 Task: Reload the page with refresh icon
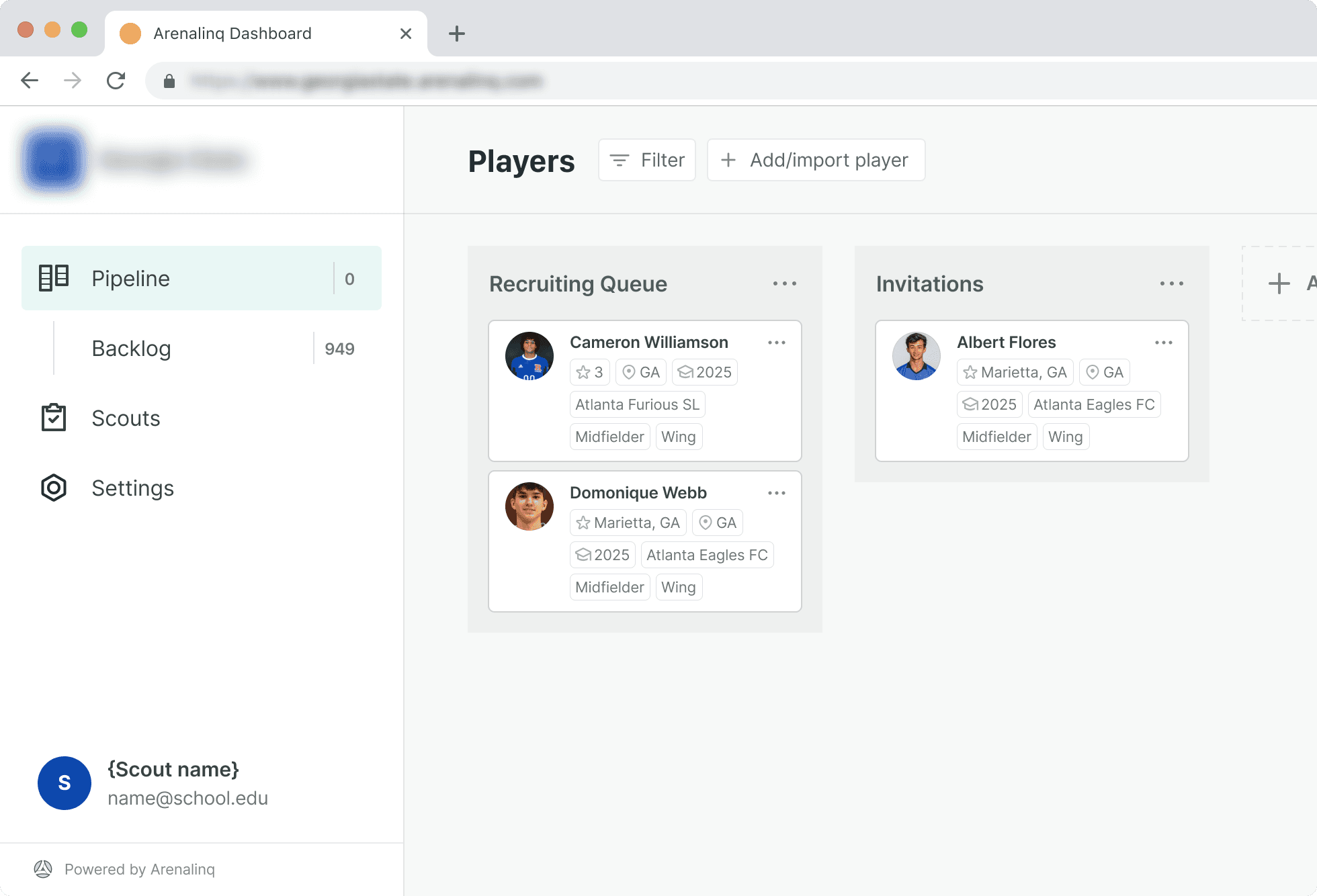(x=116, y=81)
